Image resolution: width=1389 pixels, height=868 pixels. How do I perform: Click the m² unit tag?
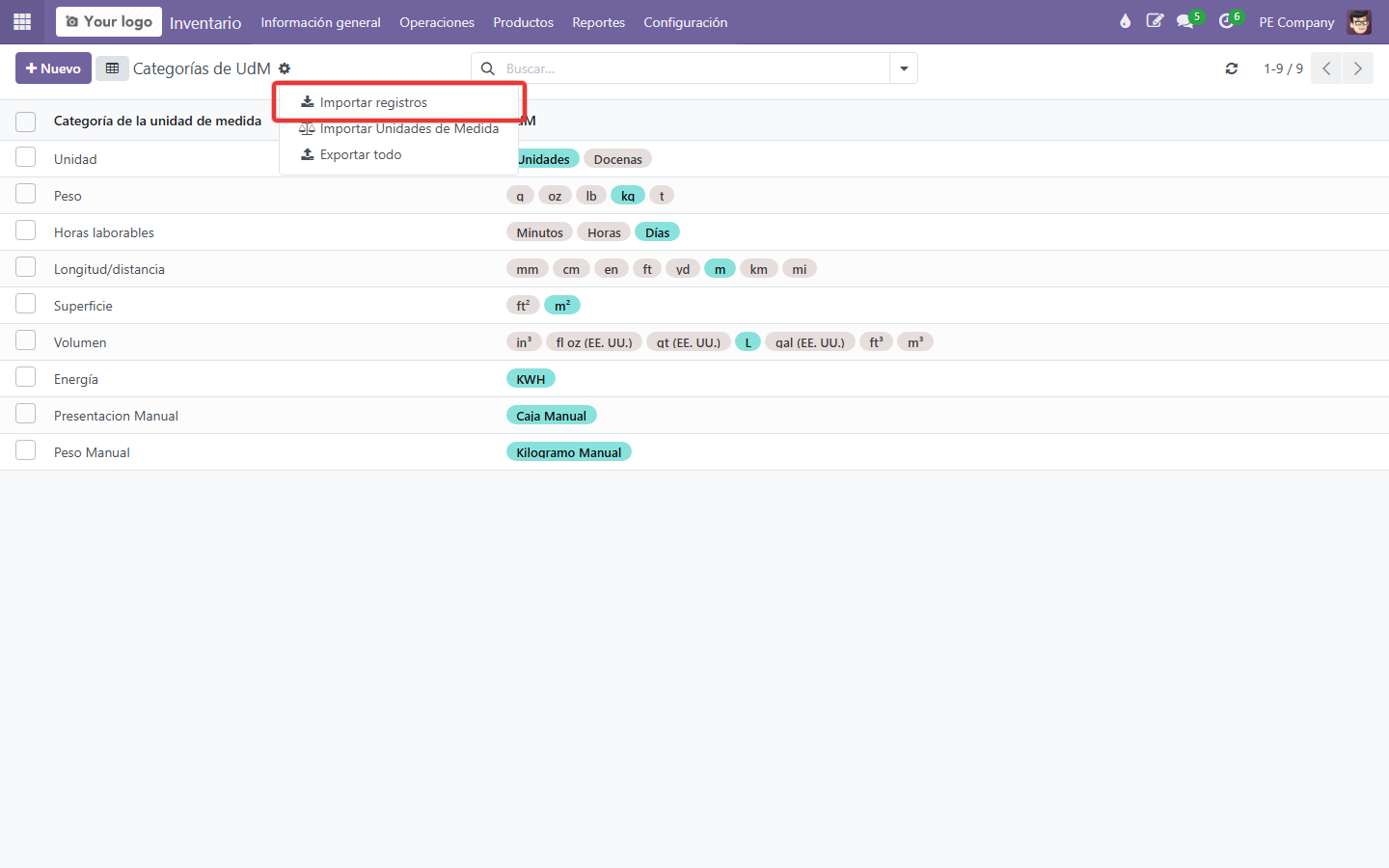tap(562, 306)
